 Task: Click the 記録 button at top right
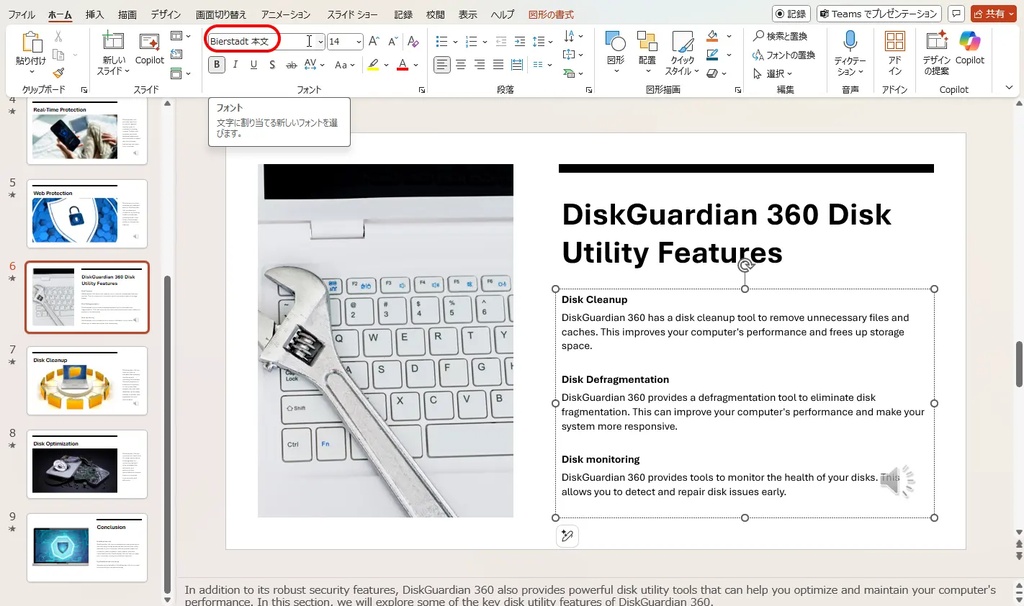pos(792,14)
